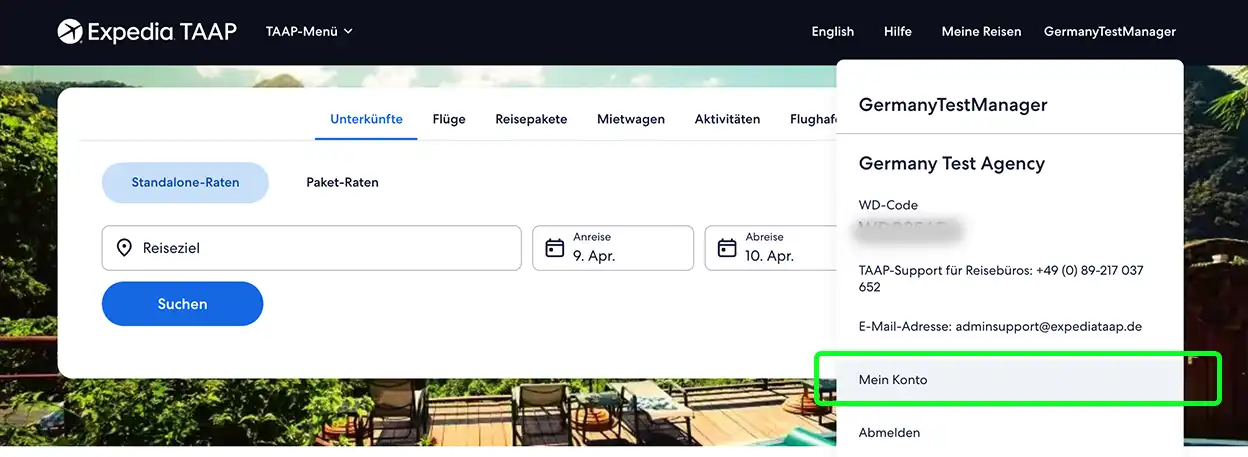This screenshot has width=1248, height=457.
Task: Choose Paket-Raten option
Action: [x=342, y=183]
